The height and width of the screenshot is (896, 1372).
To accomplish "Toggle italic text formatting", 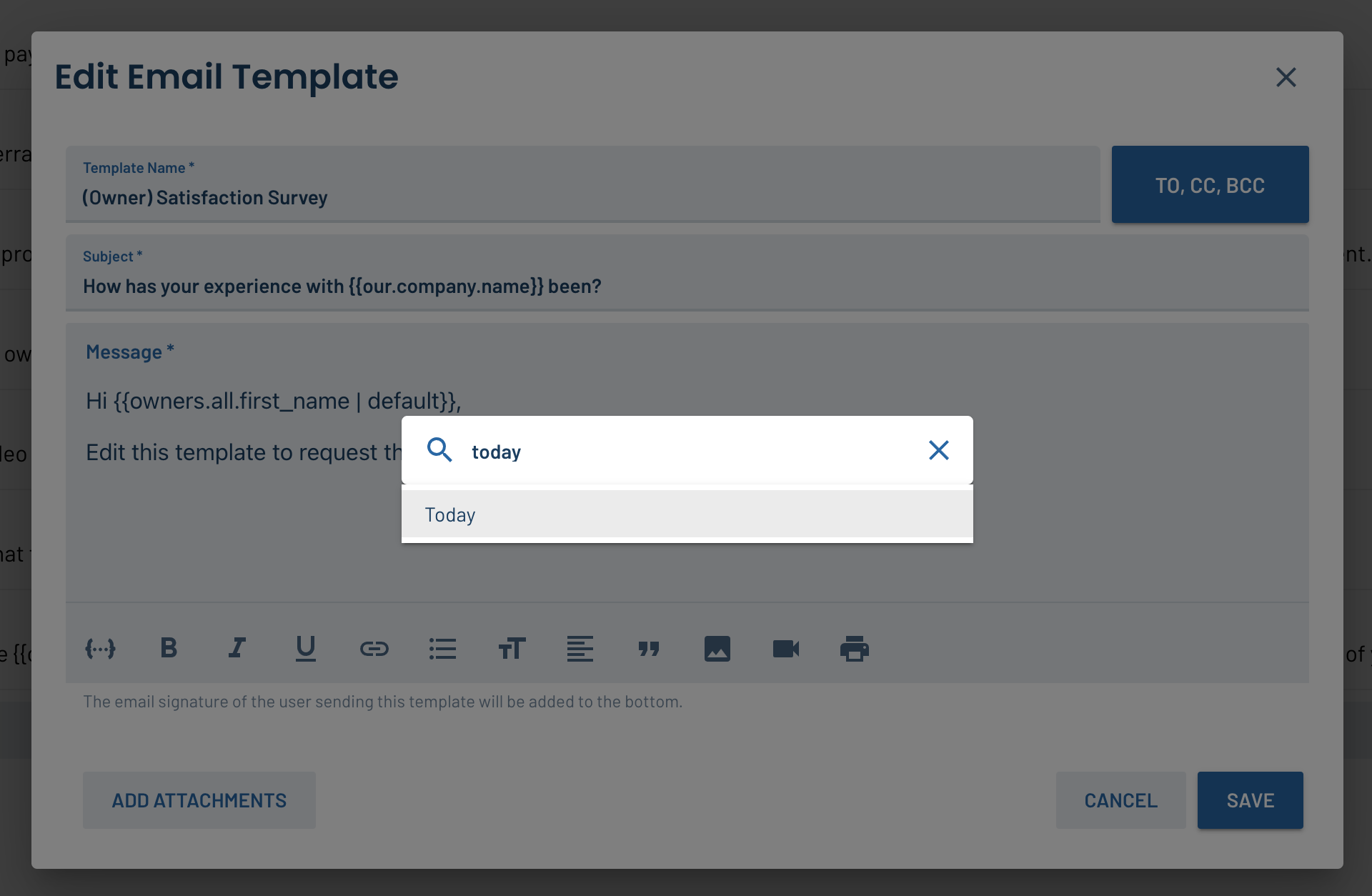I will pyautogui.click(x=237, y=648).
